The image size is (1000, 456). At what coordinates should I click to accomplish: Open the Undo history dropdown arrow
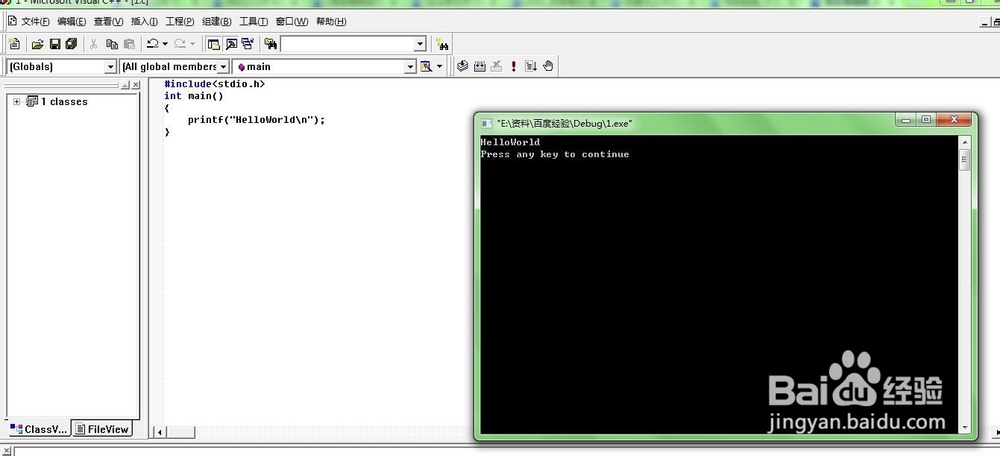(165, 44)
